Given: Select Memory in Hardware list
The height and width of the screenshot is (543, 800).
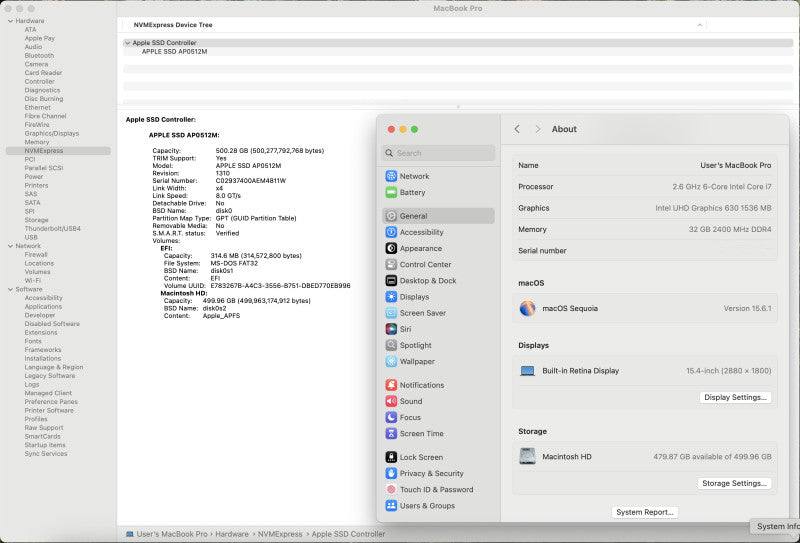Looking at the screenshot, I should [x=37, y=142].
